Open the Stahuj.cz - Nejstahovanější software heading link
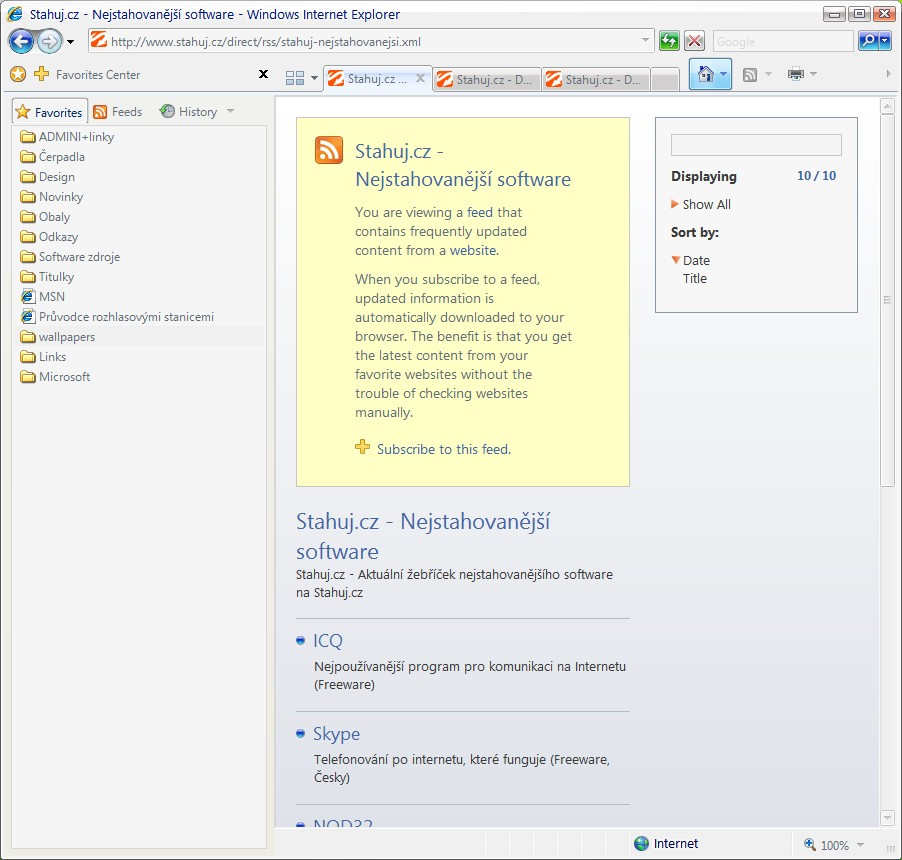 point(423,536)
